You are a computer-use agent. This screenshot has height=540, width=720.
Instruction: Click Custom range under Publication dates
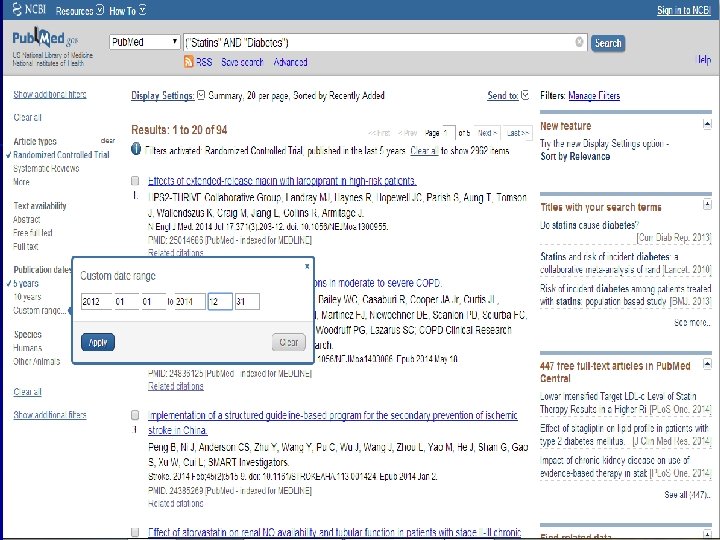click(x=39, y=310)
